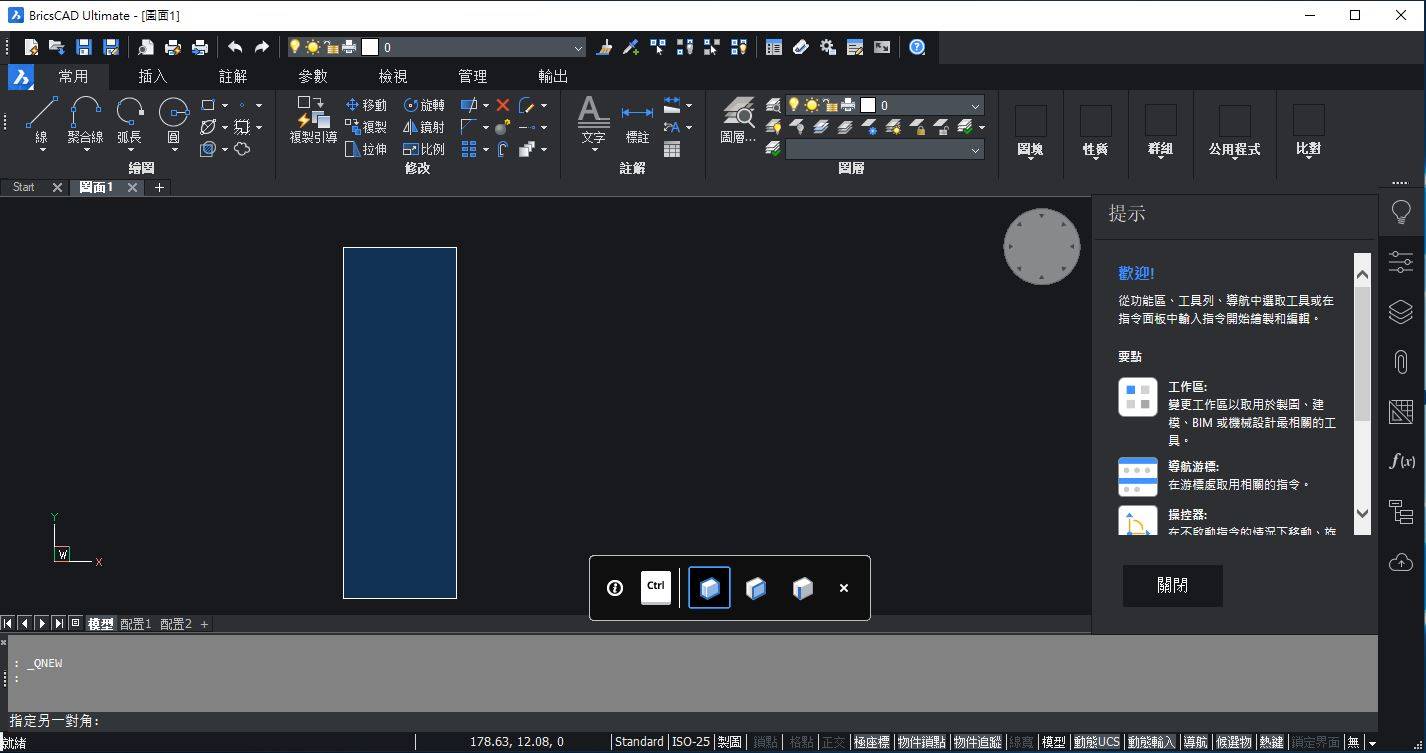Viewport: 1426px width, 753px height.
Task: Open the empty layer state combo box
Action: pos(884,149)
